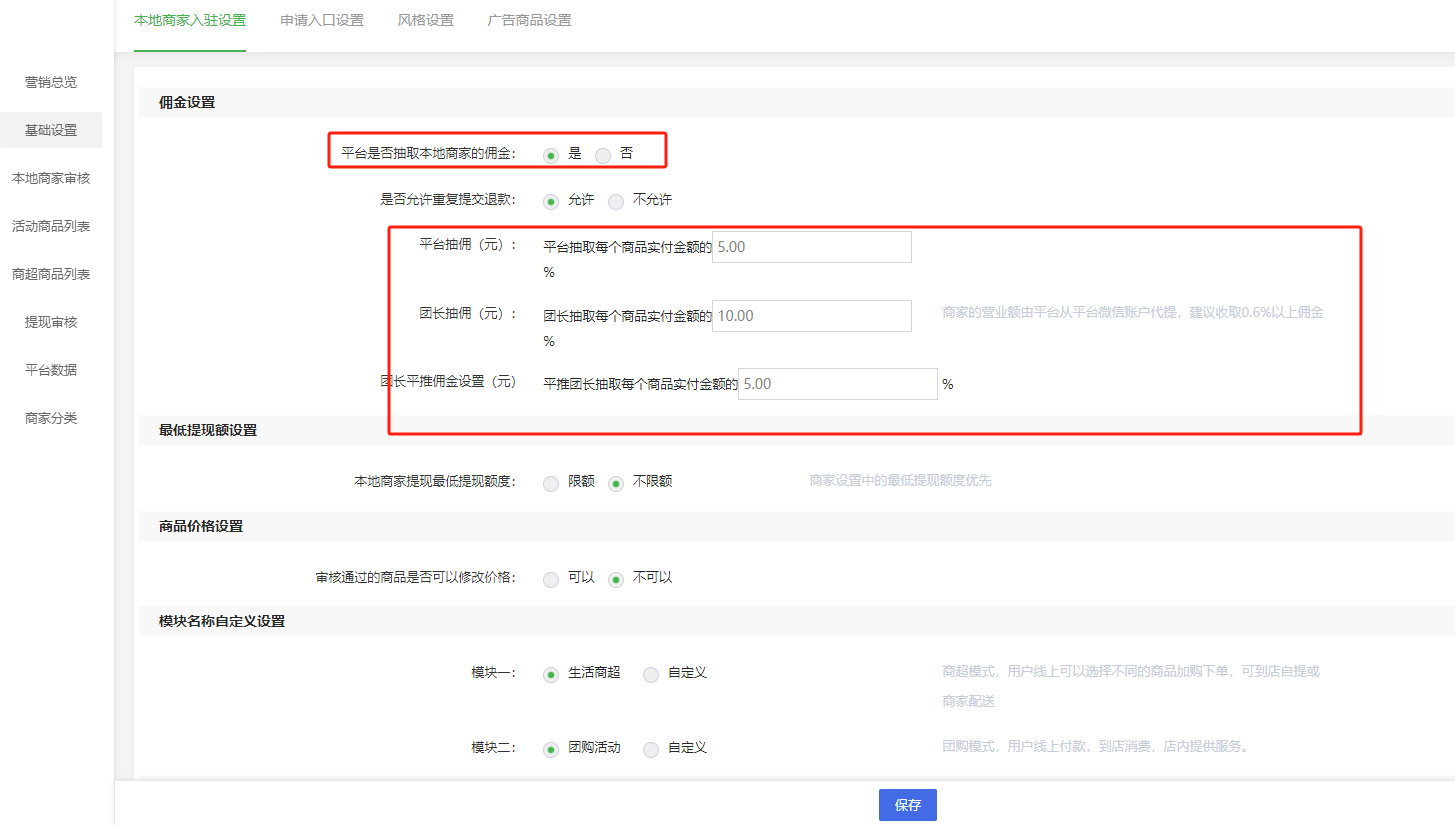The width and height of the screenshot is (1455, 825).
Task: Open 平台数据 in the sidebar
Action: click(x=51, y=370)
